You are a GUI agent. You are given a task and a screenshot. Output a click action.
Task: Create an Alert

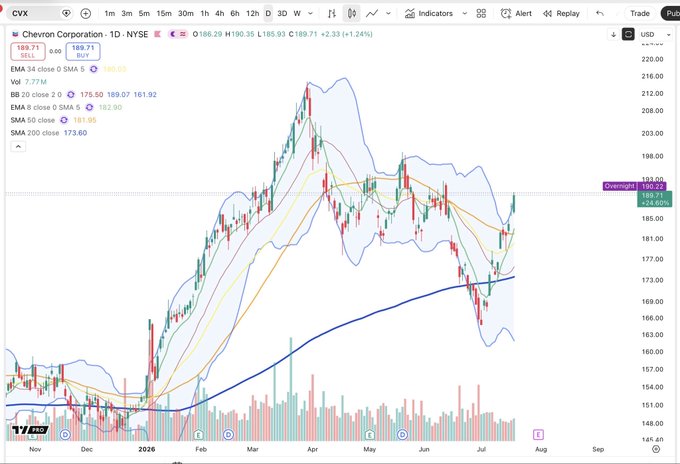516,14
